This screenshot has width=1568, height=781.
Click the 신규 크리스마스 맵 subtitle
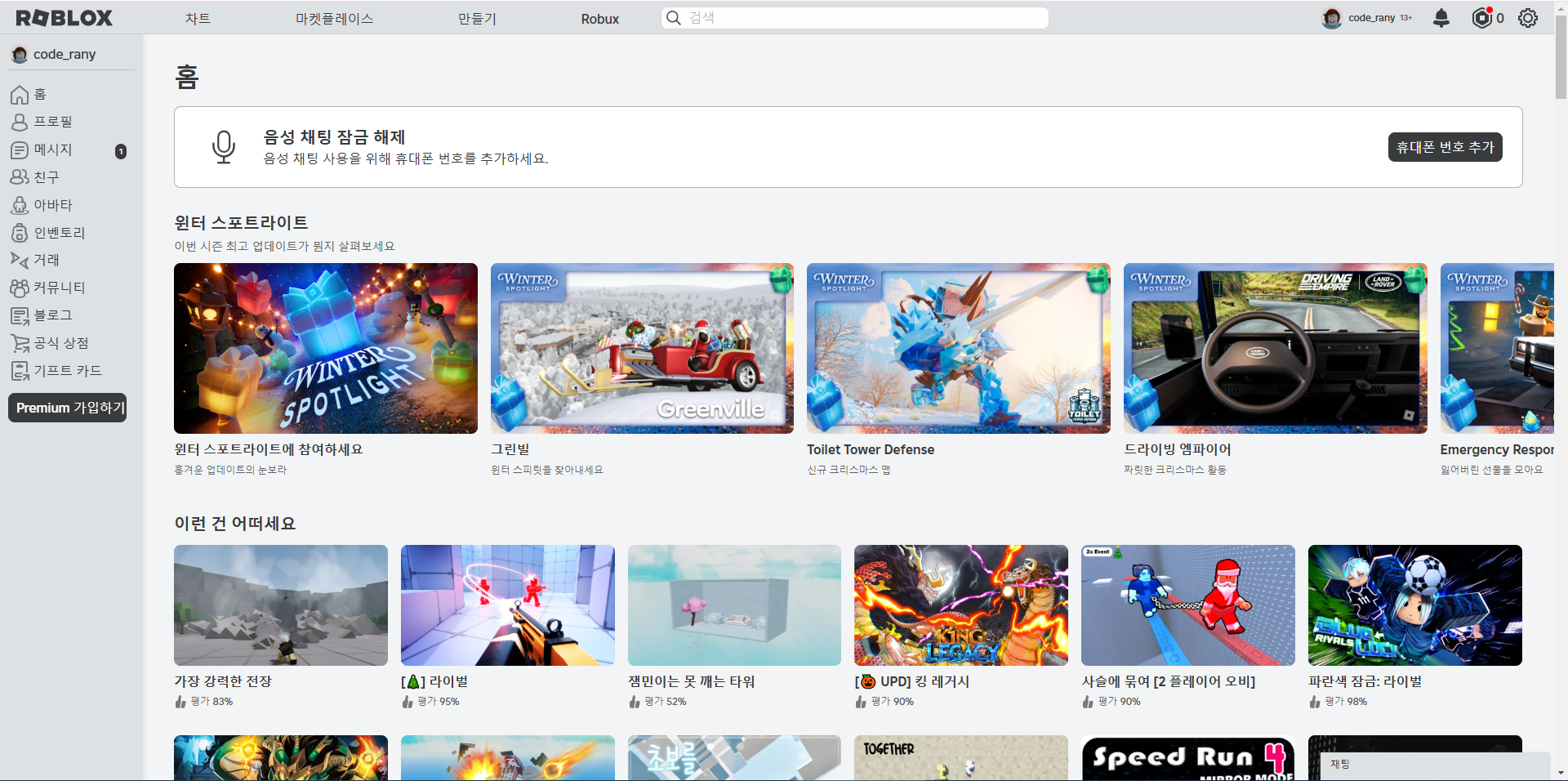click(849, 470)
